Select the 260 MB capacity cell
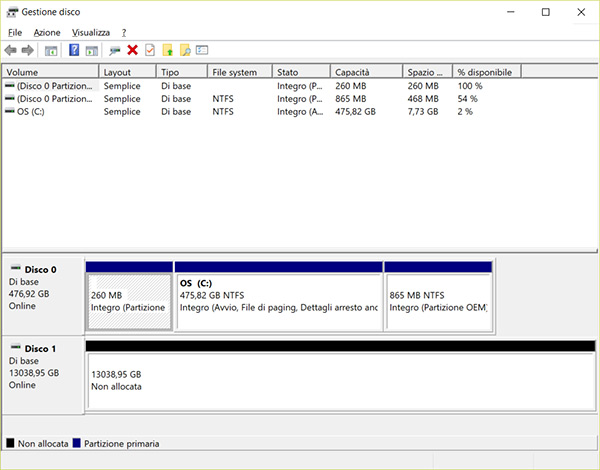This screenshot has height=470, width=600. (x=351, y=86)
